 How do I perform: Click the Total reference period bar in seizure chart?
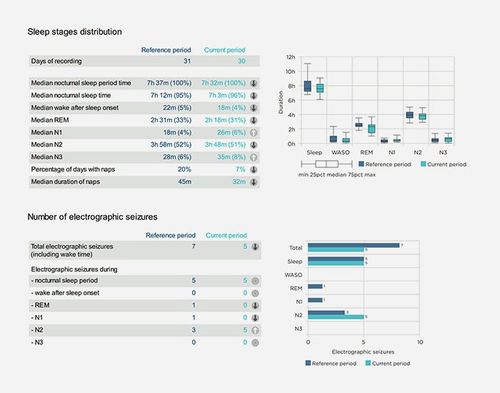(354, 245)
